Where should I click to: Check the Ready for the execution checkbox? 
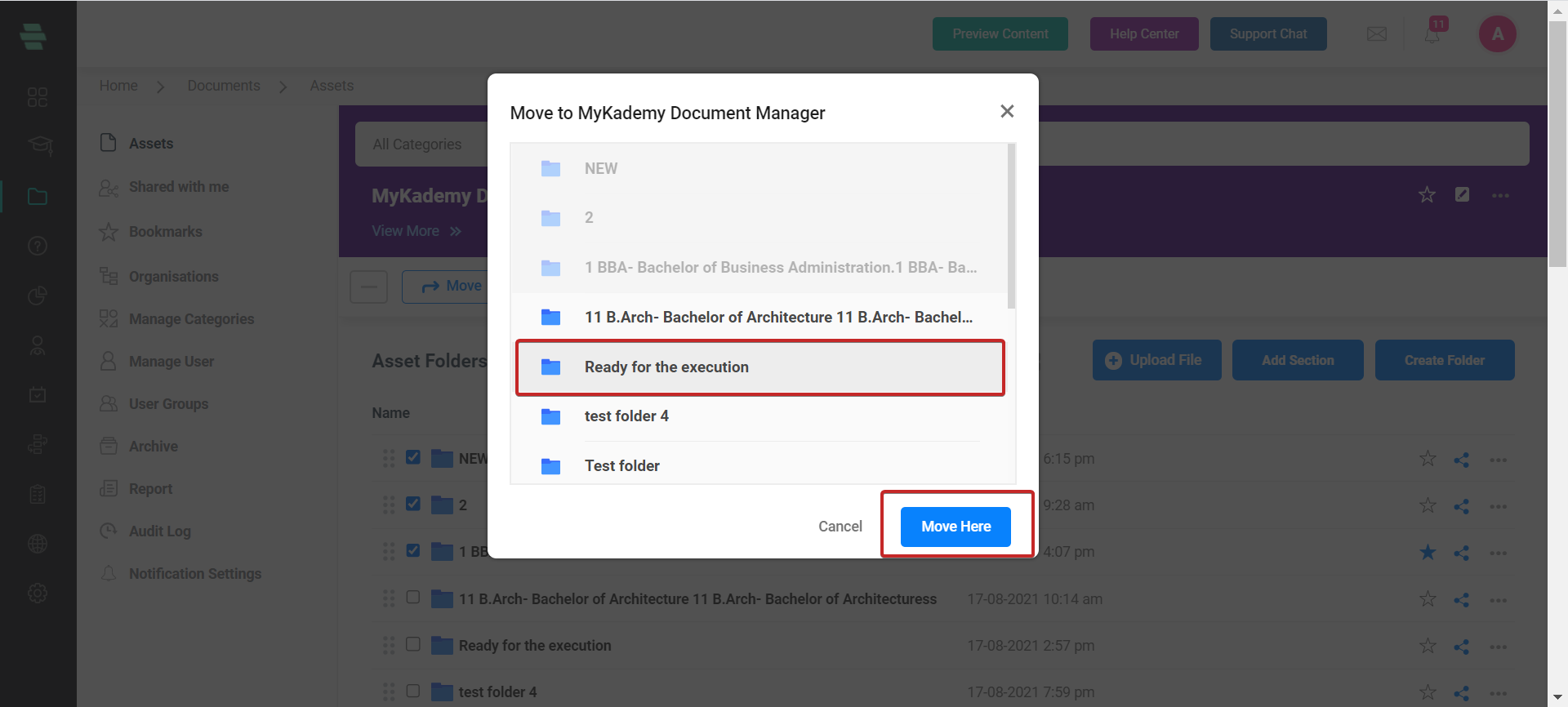pyautogui.click(x=413, y=644)
